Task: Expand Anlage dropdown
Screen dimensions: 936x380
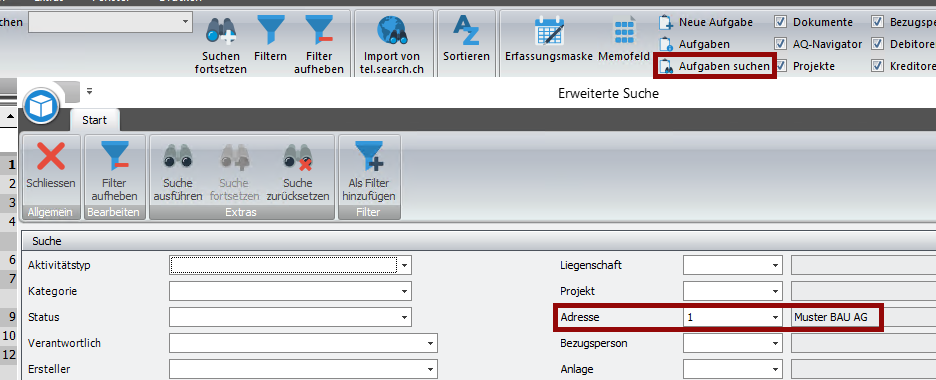Action: [775, 369]
